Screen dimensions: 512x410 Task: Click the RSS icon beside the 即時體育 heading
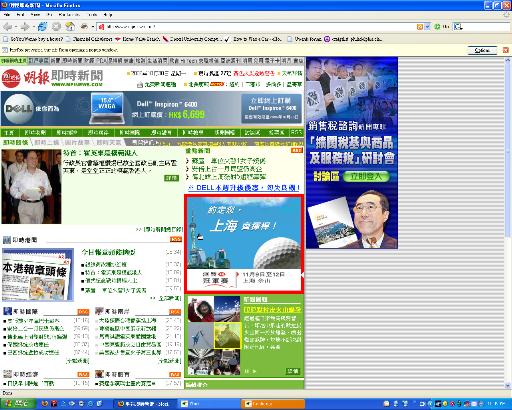175,374
